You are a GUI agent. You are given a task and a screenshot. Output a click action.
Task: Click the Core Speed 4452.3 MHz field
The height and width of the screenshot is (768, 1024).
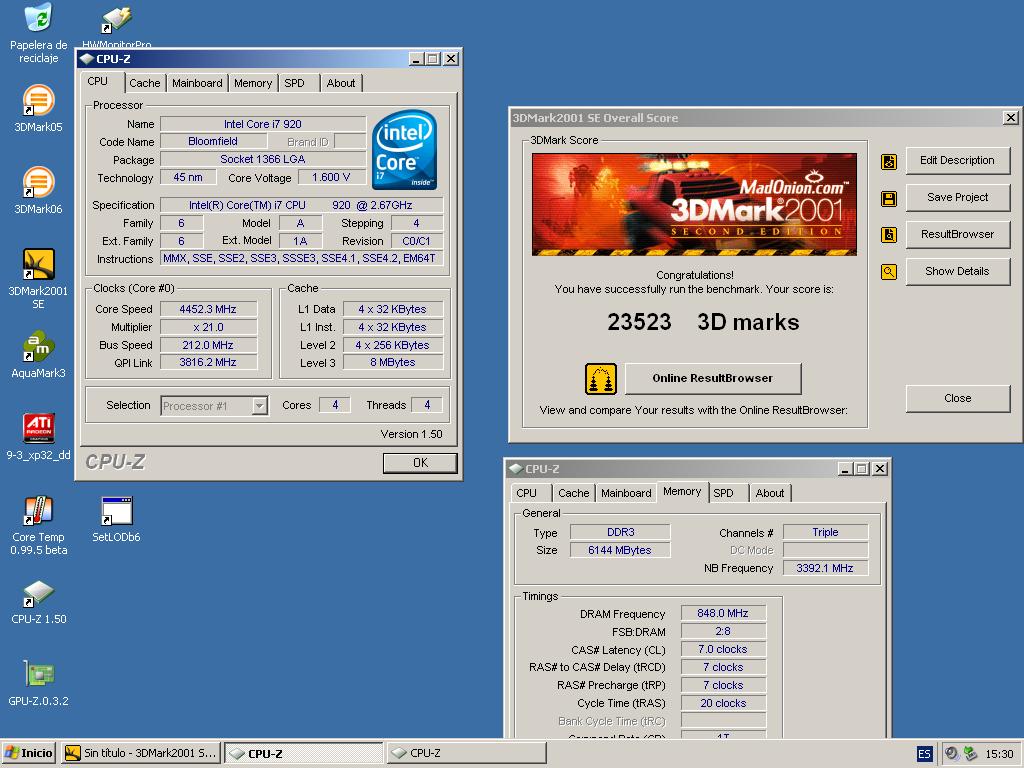click(208, 310)
